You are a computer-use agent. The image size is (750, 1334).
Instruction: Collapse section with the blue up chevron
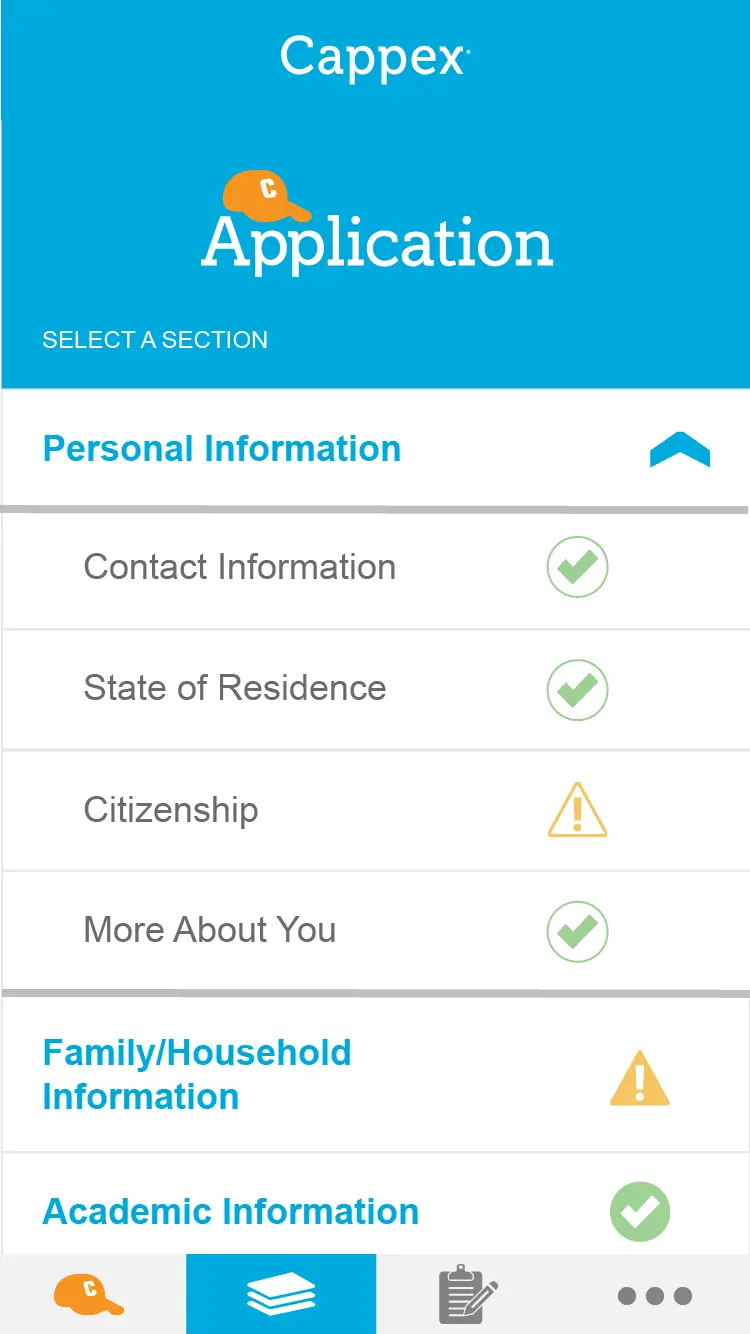click(x=680, y=449)
